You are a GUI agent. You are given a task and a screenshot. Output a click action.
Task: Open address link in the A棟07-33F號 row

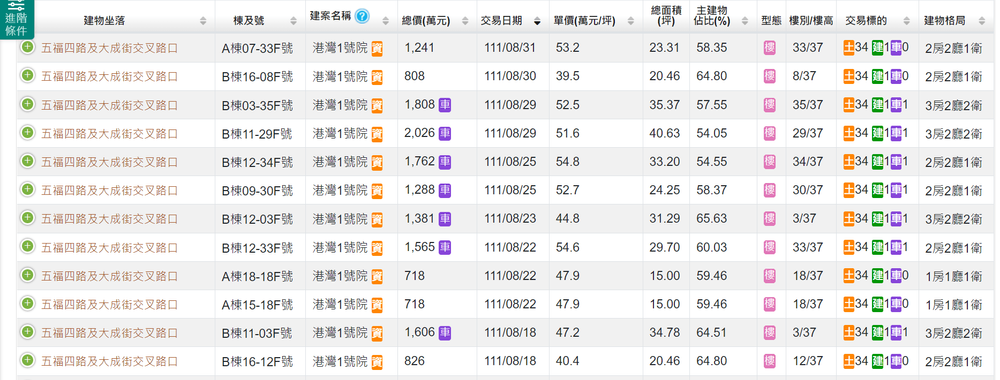pyautogui.click(x=110, y=48)
